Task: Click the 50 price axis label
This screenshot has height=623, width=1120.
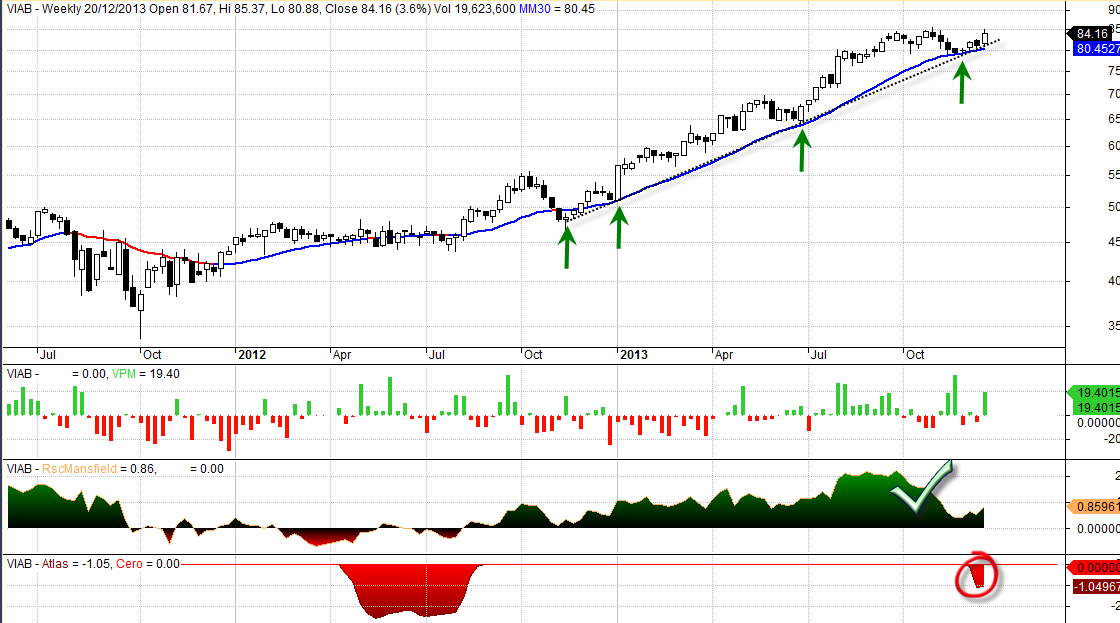Action: (x=1114, y=207)
